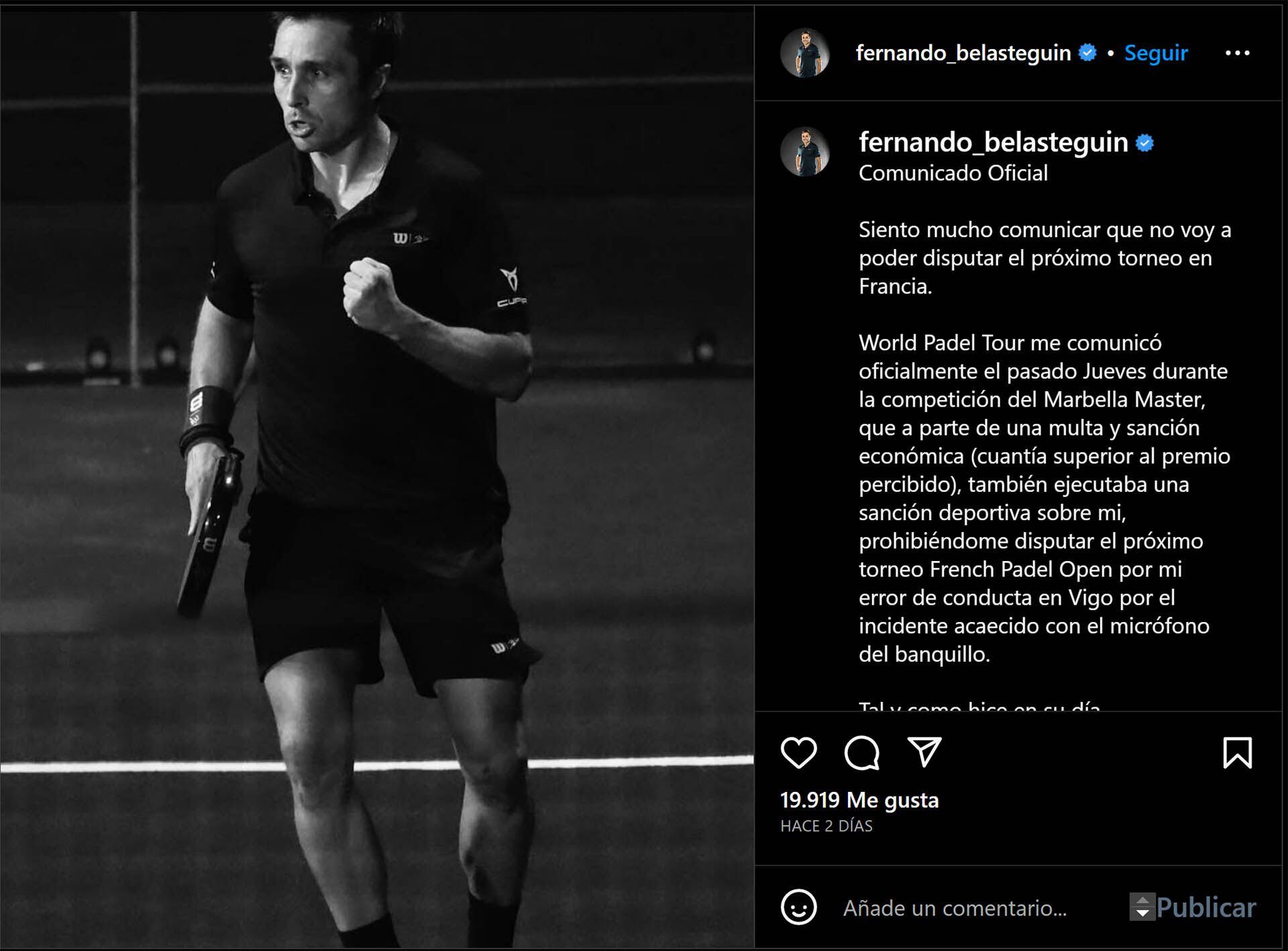Viewport: 1288px width, 951px height.
Task: Like the post with the heart icon
Action: coord(799,752)
